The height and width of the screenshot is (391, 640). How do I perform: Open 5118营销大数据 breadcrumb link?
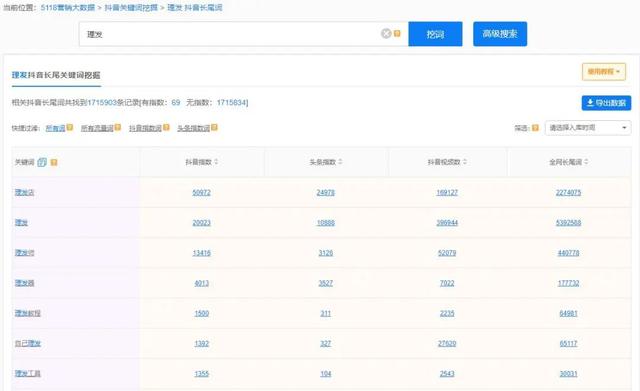pos(68,7)
